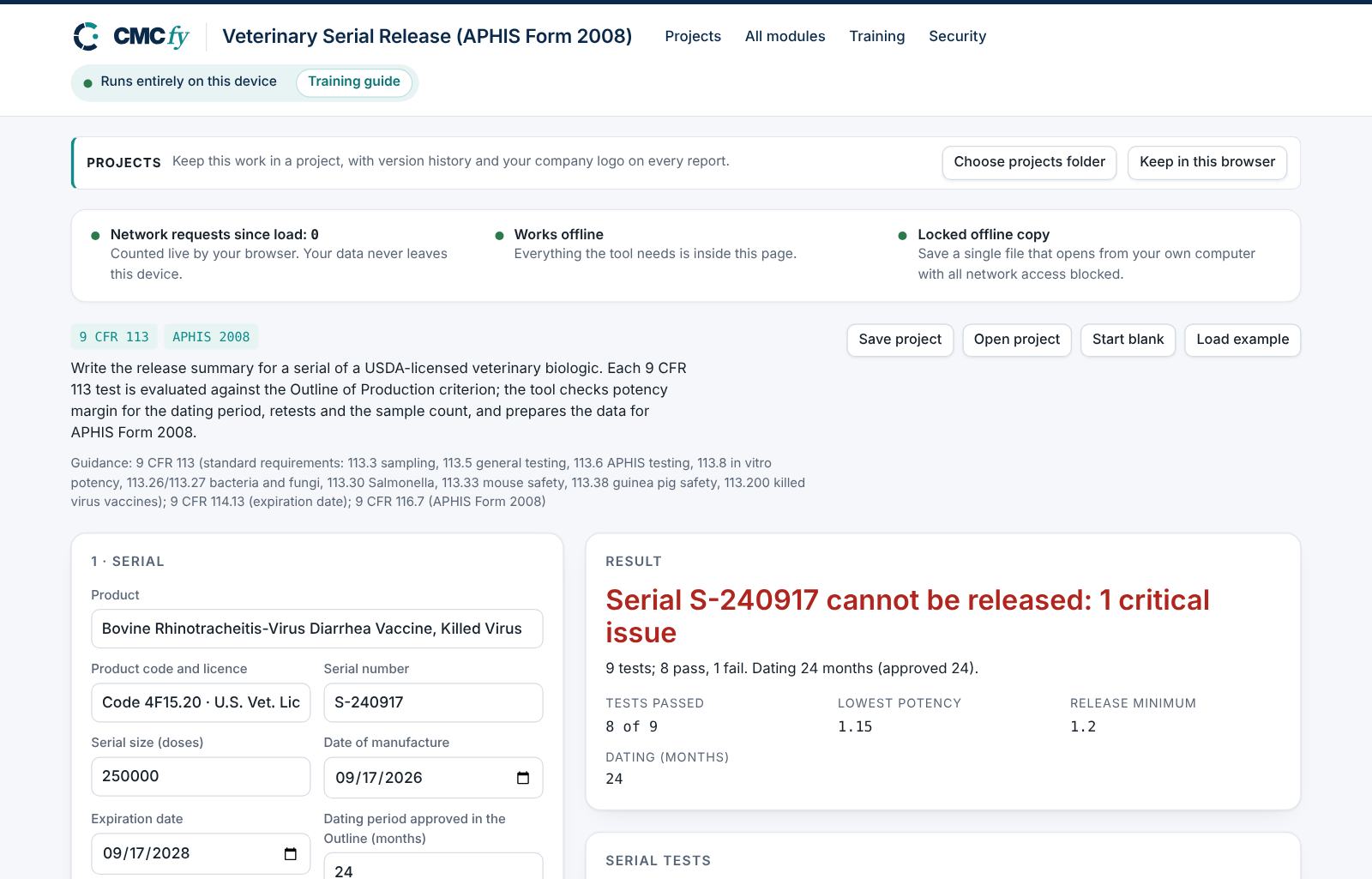Click the Product name input field
Viewport: 1372px width, 879px height.
[317, 629]
